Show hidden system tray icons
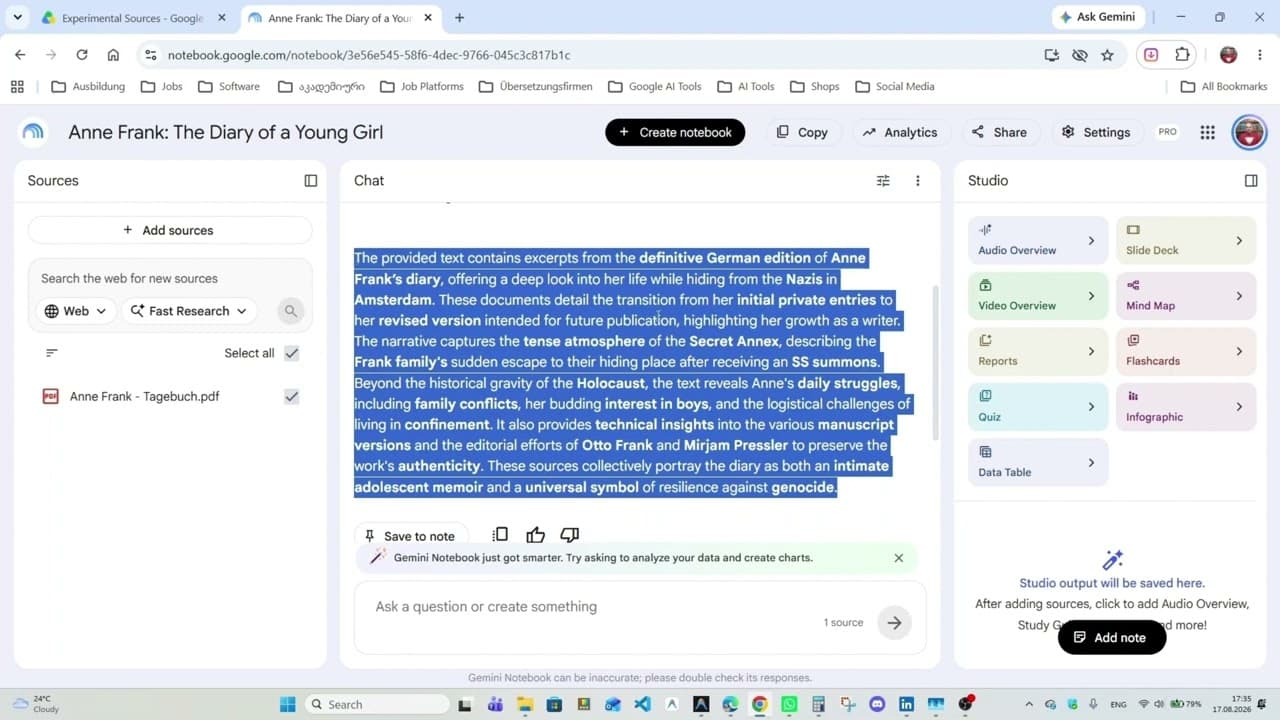Viewport: 1280px width, 720px height. (x=1030, y=704)
